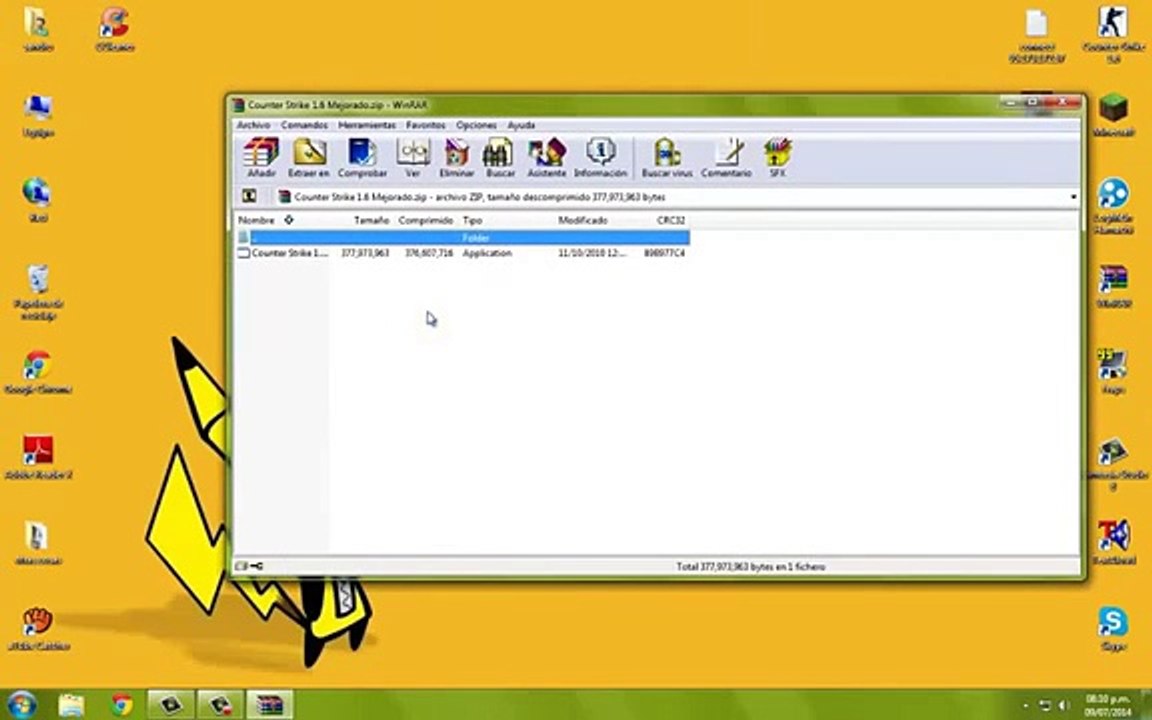Sort list by Comprimido column header
The height and width of the screenshot is (720, 1152).
point(425,220)
